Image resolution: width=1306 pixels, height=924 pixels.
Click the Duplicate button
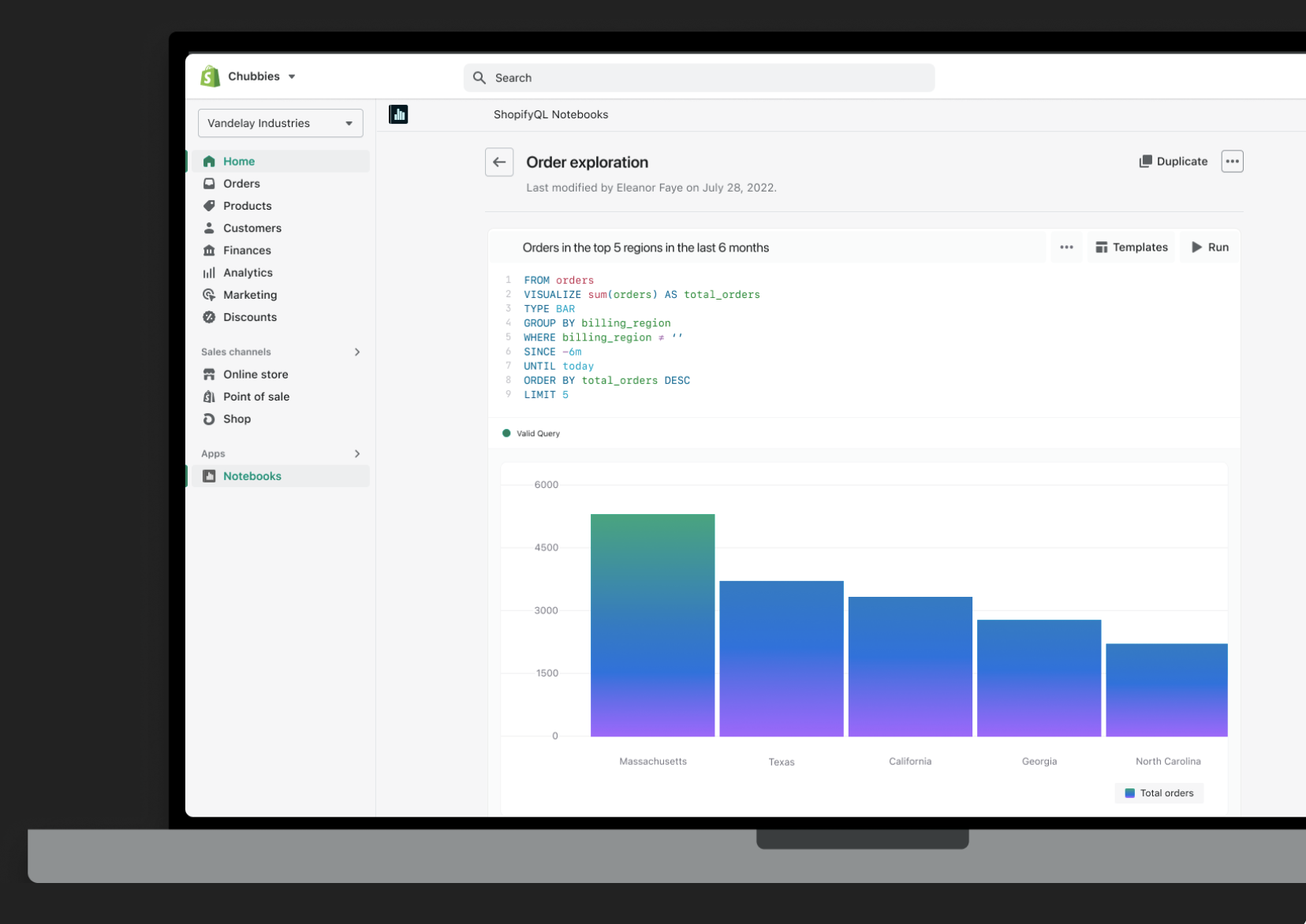(x=1174, y=161)
